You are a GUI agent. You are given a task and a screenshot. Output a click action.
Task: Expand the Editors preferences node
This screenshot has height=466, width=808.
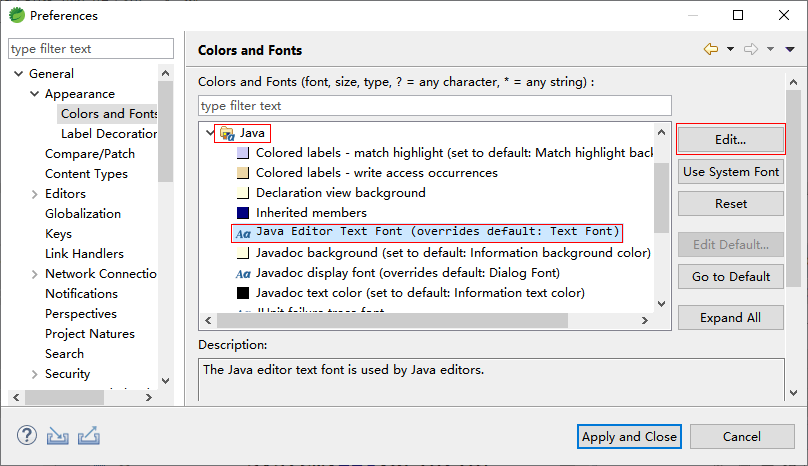pos(35,194)
